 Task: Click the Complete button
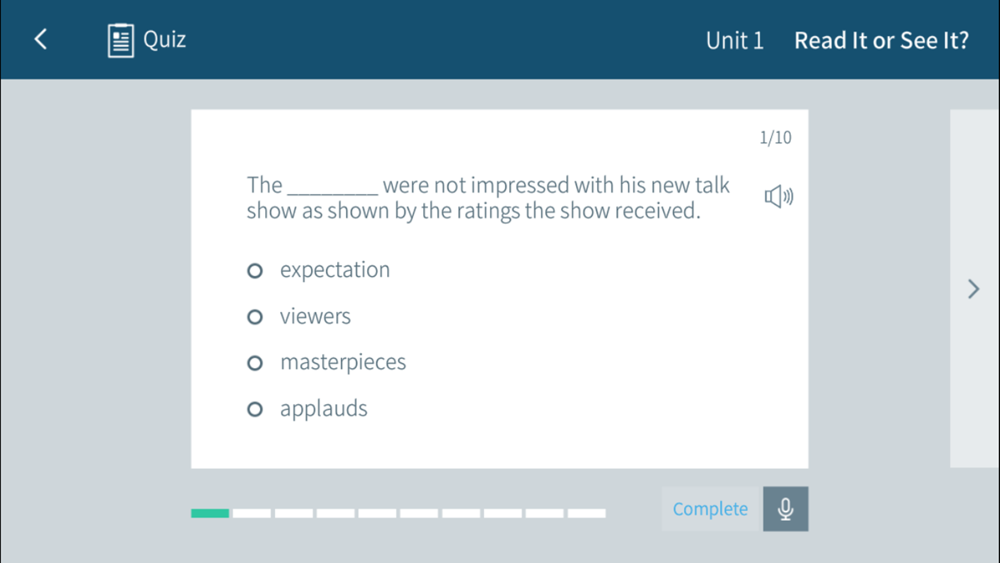[x=712, y=509]
